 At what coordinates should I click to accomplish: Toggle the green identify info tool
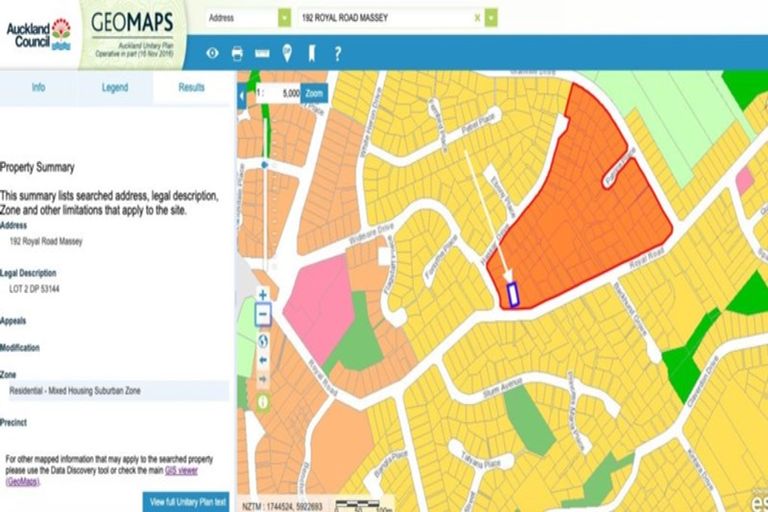click(263, 402)
